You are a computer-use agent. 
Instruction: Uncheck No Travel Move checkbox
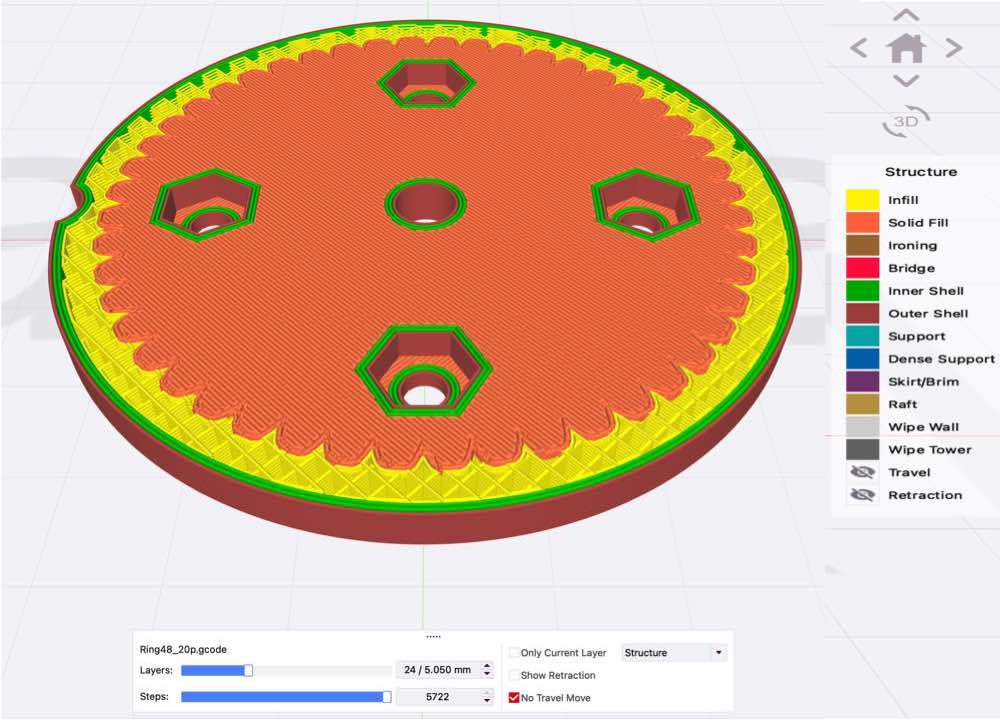point(514,698)
